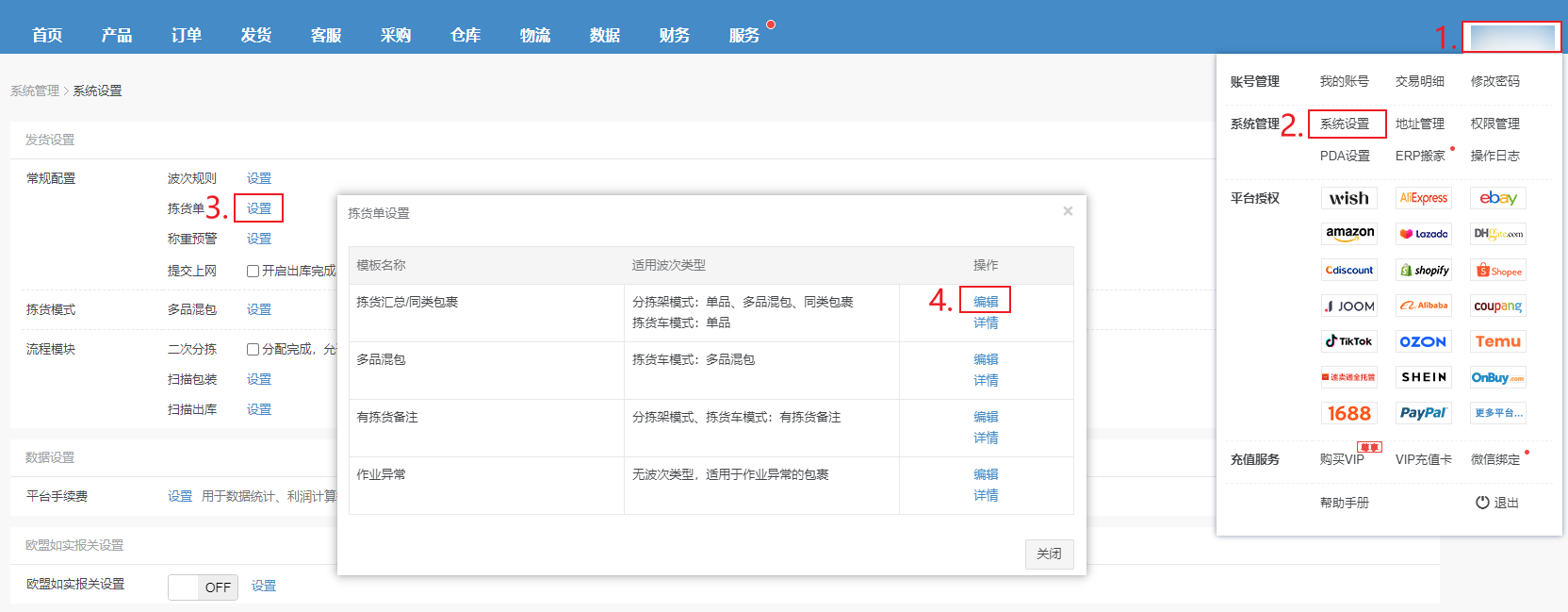This screenshot has width=1568, height=612.
Task: Open the 服务 menu
Action: pos(744,35)
